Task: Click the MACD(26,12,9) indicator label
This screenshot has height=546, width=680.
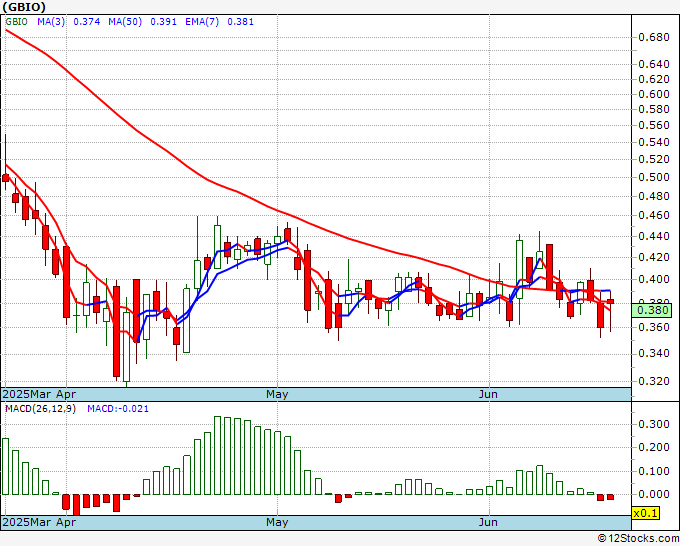Action: coord(40,409)
